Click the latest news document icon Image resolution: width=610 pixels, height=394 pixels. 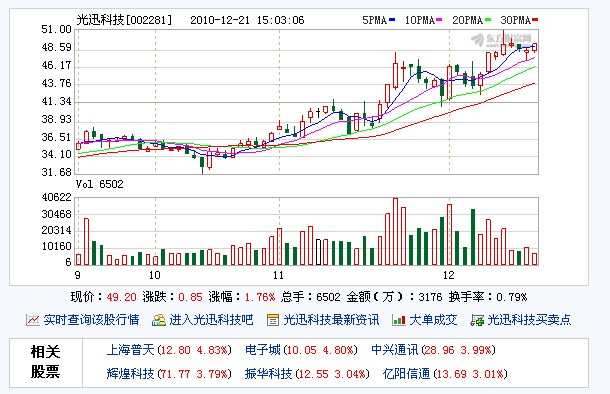(273, 320)
